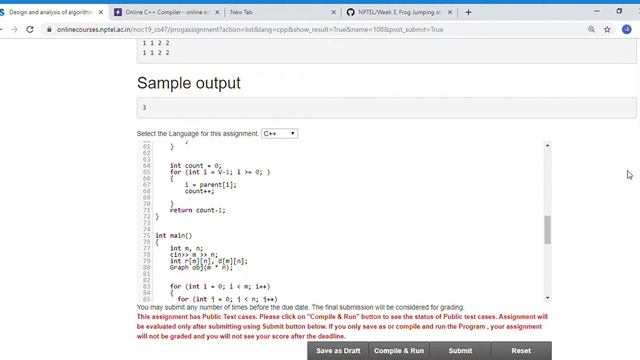Click the code editor scrollbar down arrow
The height and width of the screenshot is (360, 640).
coord(547,298)
